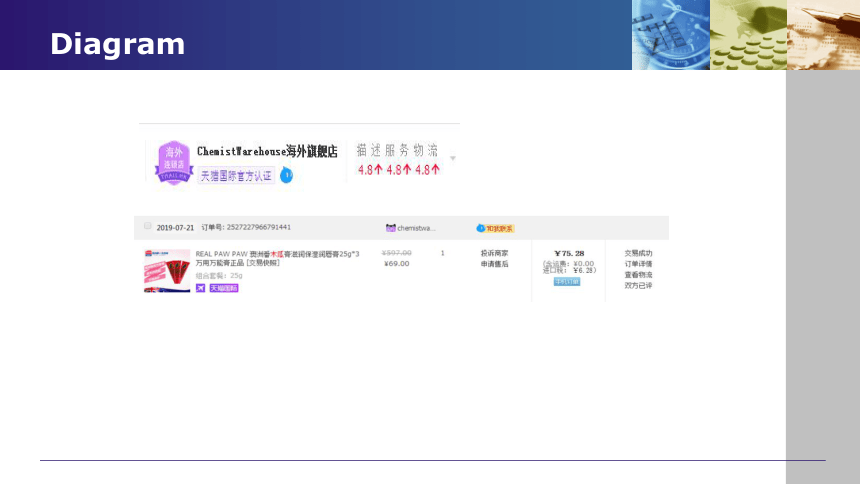This screenshot has height=484, width=860.
Task: Click the coins image in the header
Action: coord(749,35)
